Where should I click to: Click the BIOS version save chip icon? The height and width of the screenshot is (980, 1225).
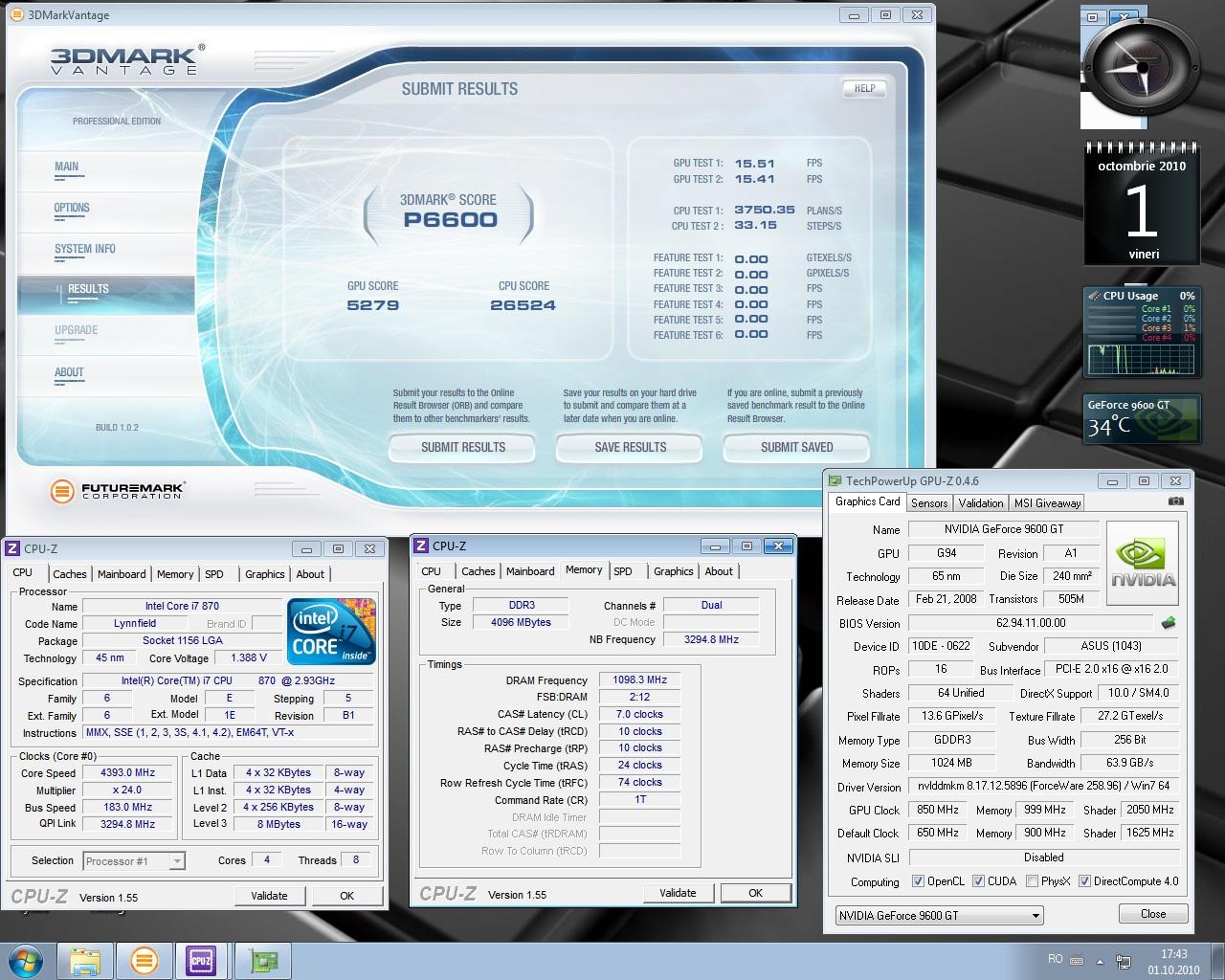(x=1169, y=623)
